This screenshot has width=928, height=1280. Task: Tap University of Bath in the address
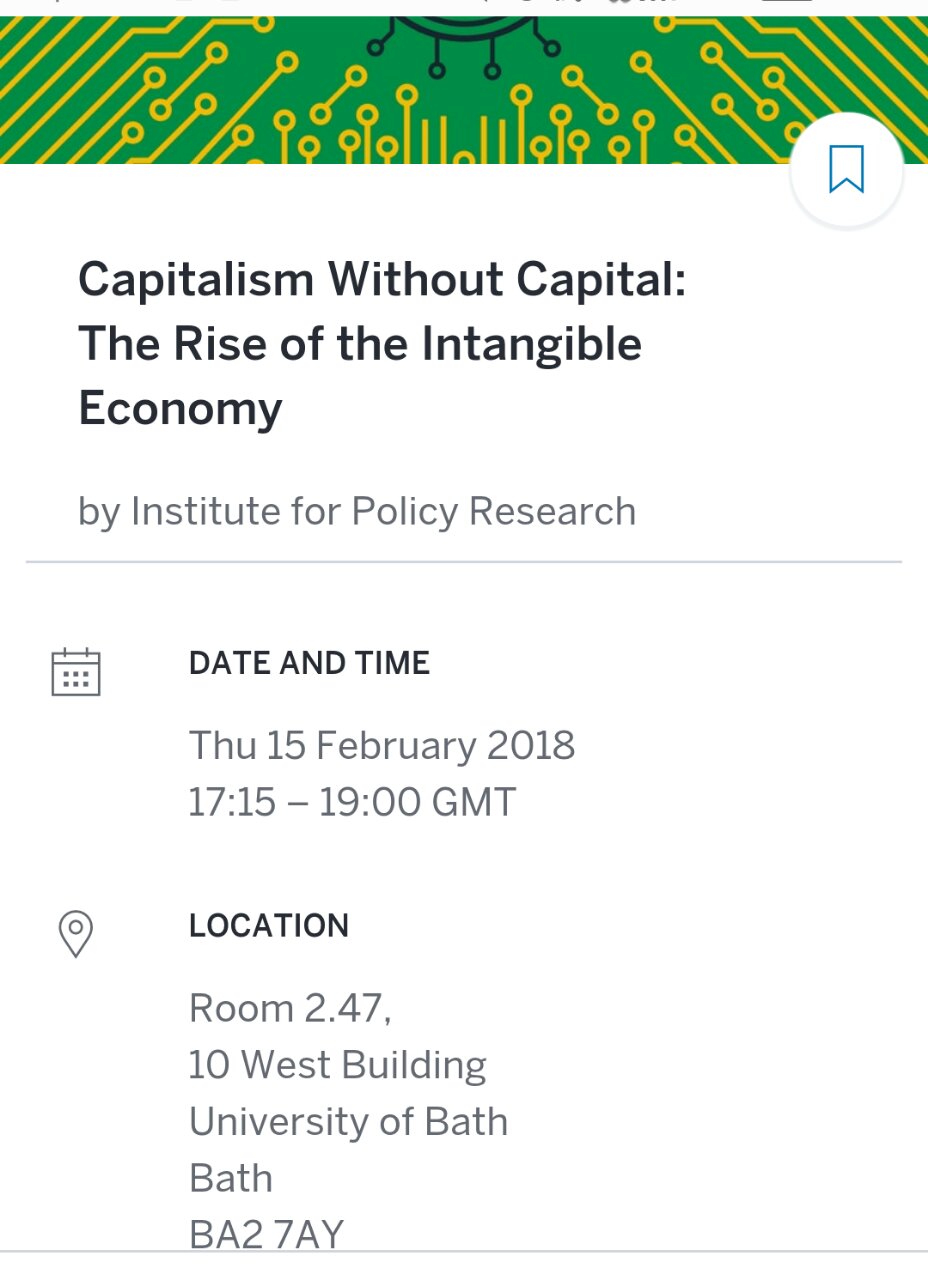click(x=348, y=1122)
